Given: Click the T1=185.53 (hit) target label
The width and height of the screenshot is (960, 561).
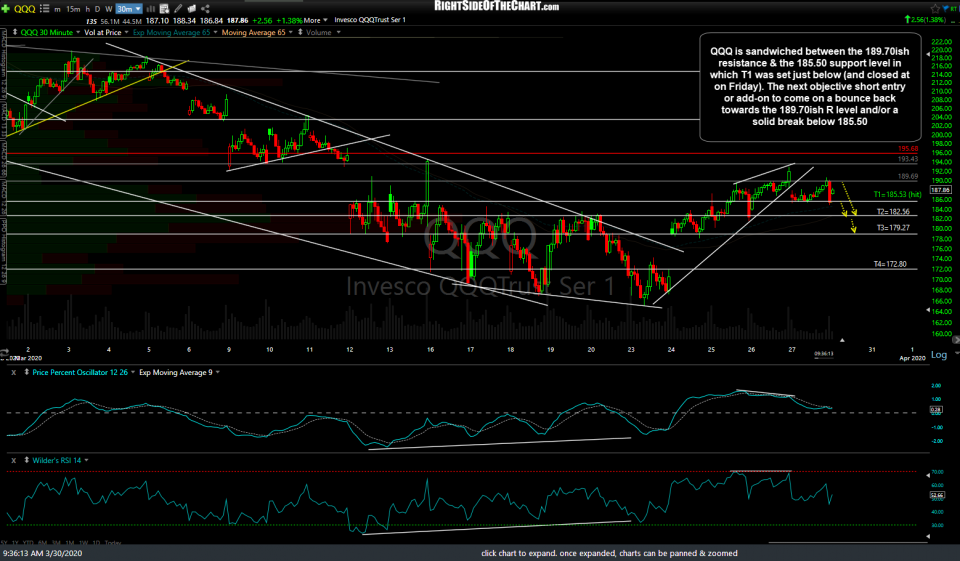Looking at the screenshot, I should (897, 194).
